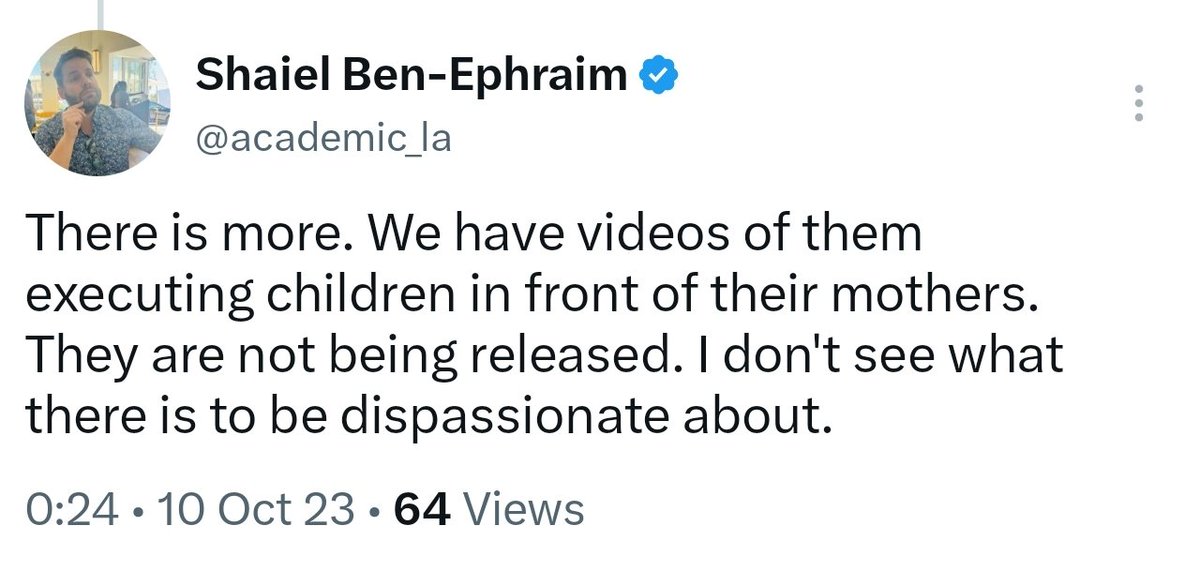Visit the @academic_la handle
This screenshot has width=1200, height=571.
(324, 138)
